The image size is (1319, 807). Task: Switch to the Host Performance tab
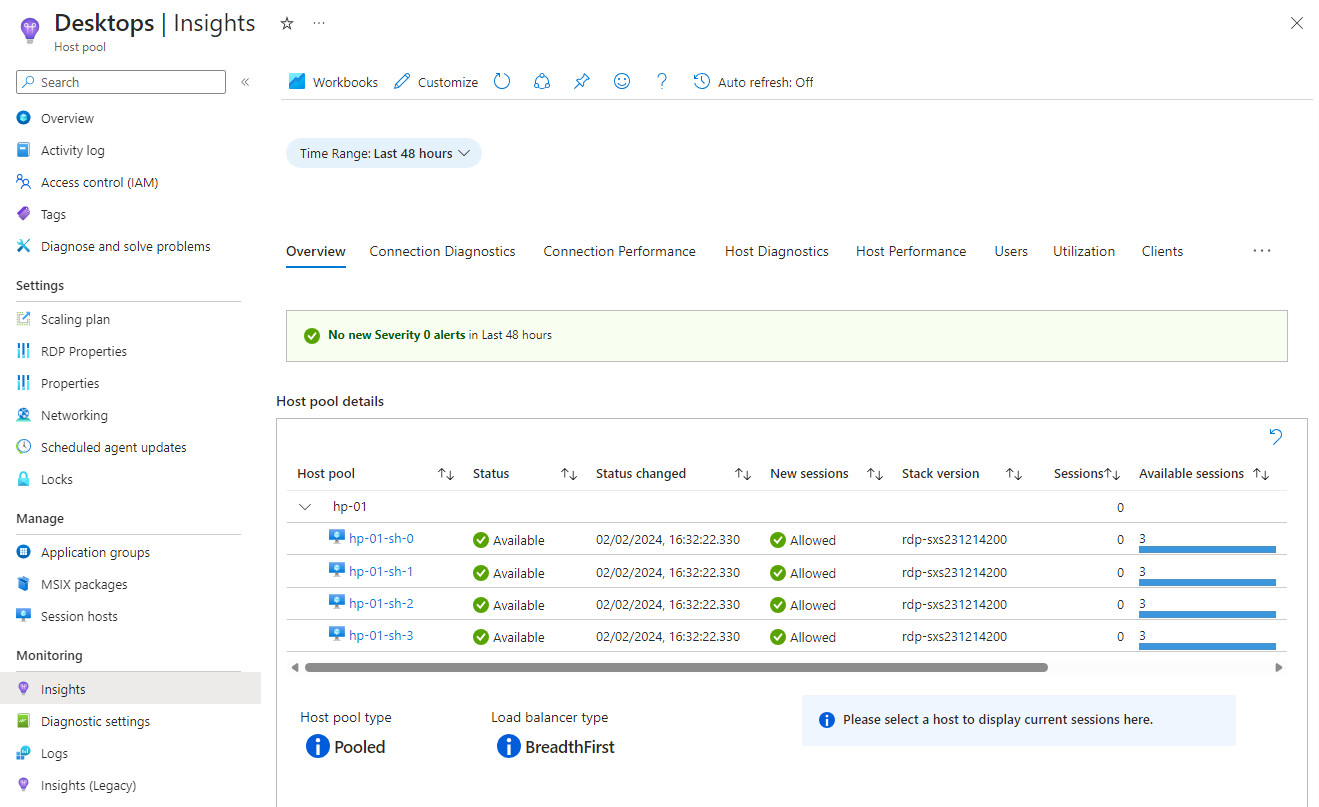(x=910, y=251)
